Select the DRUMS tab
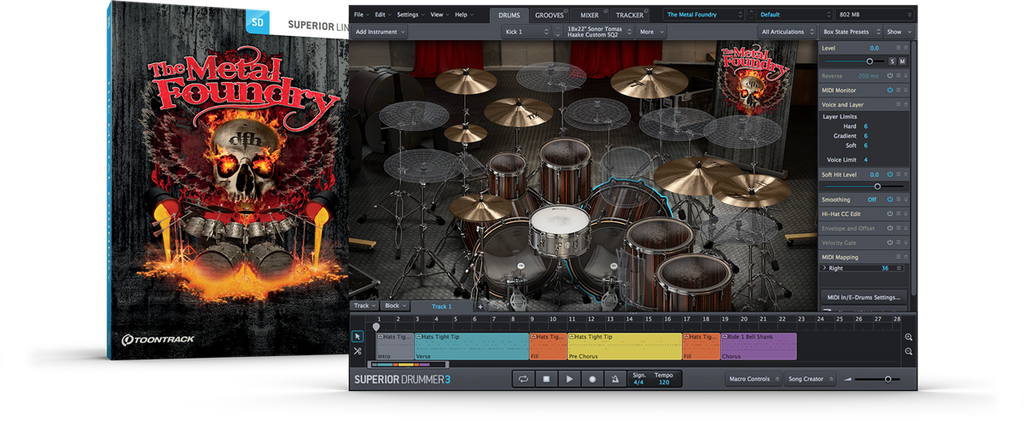Screen dimensions: 1024x421 [x=509, y=14]
